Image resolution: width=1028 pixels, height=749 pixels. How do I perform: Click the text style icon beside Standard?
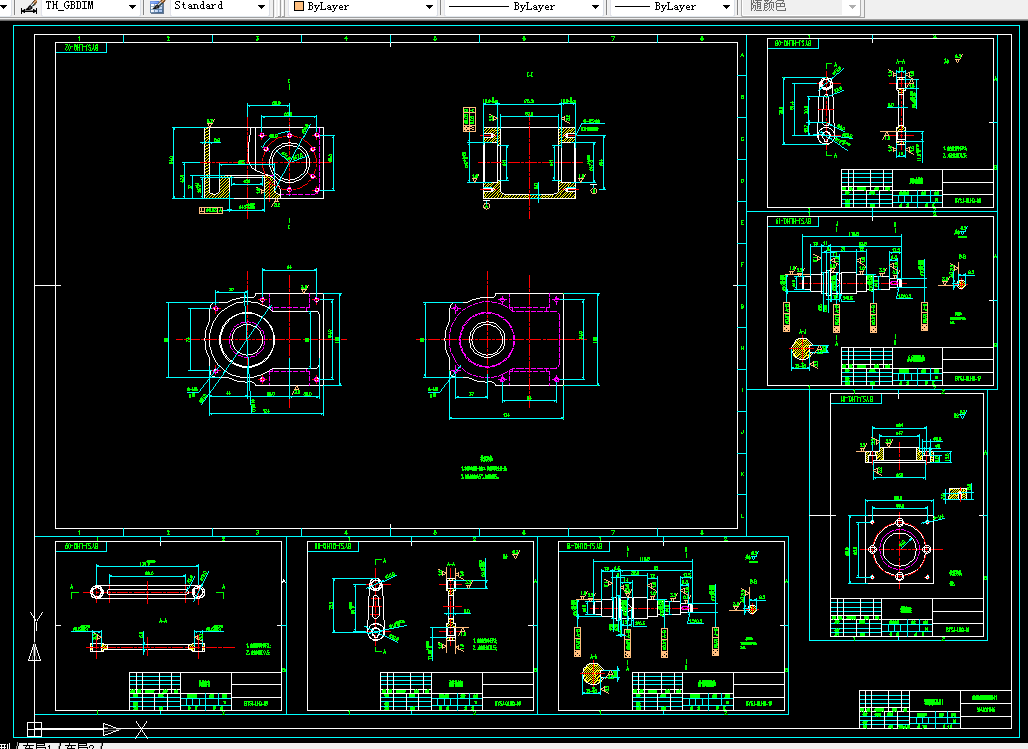coord(157,7)
